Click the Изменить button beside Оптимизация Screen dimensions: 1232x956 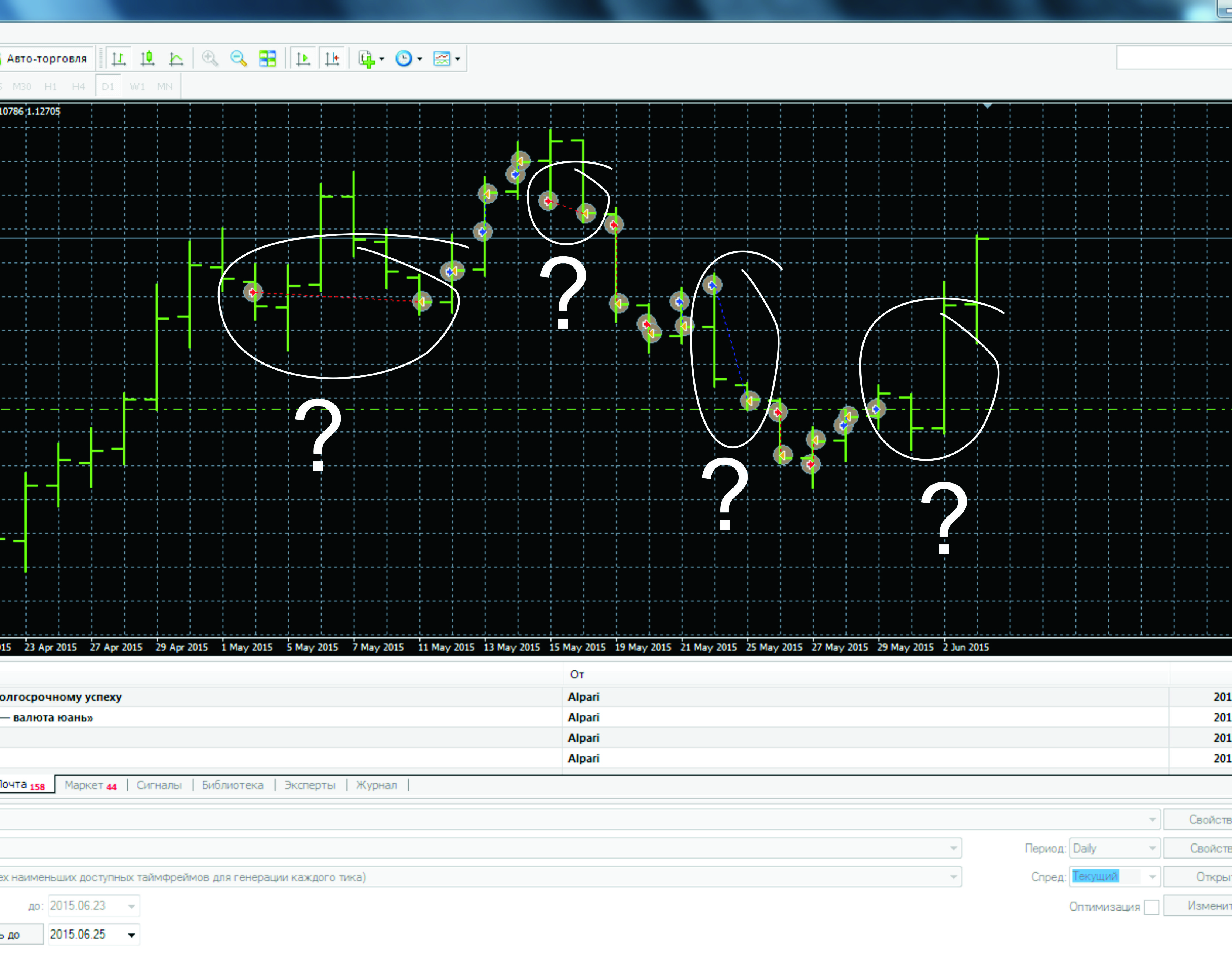1198,906
